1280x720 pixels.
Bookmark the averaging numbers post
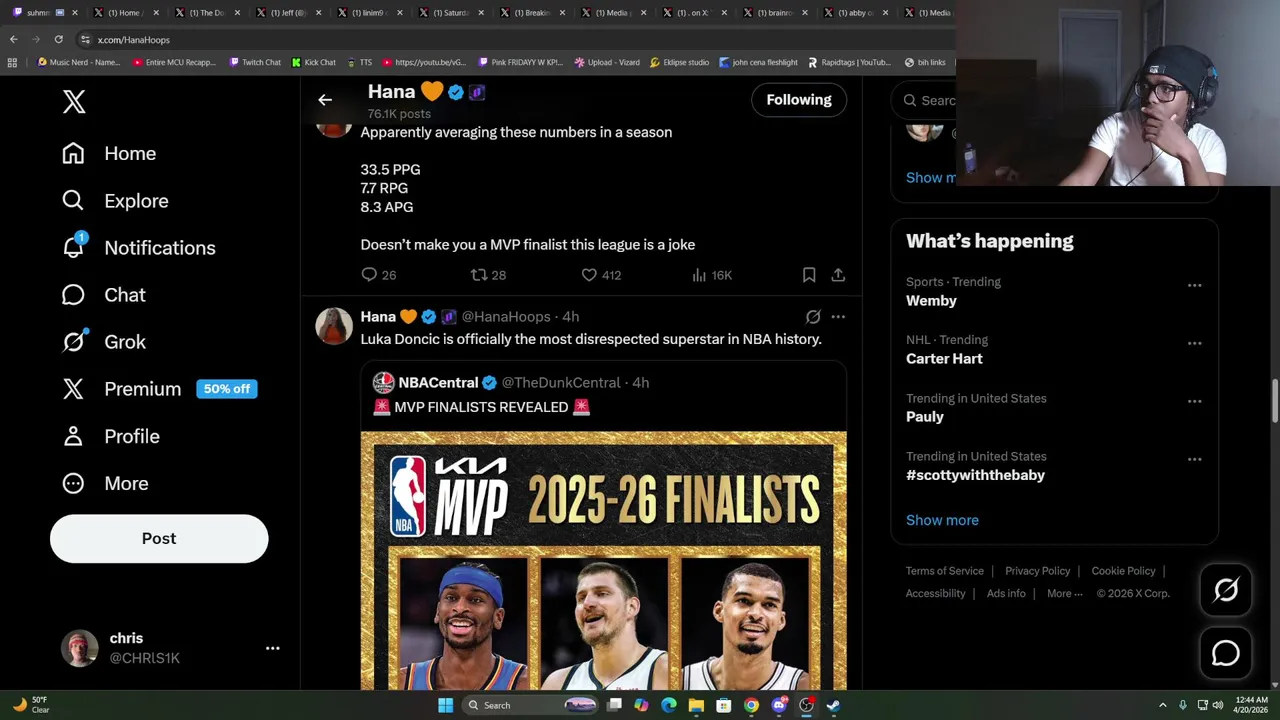point(809,274)
